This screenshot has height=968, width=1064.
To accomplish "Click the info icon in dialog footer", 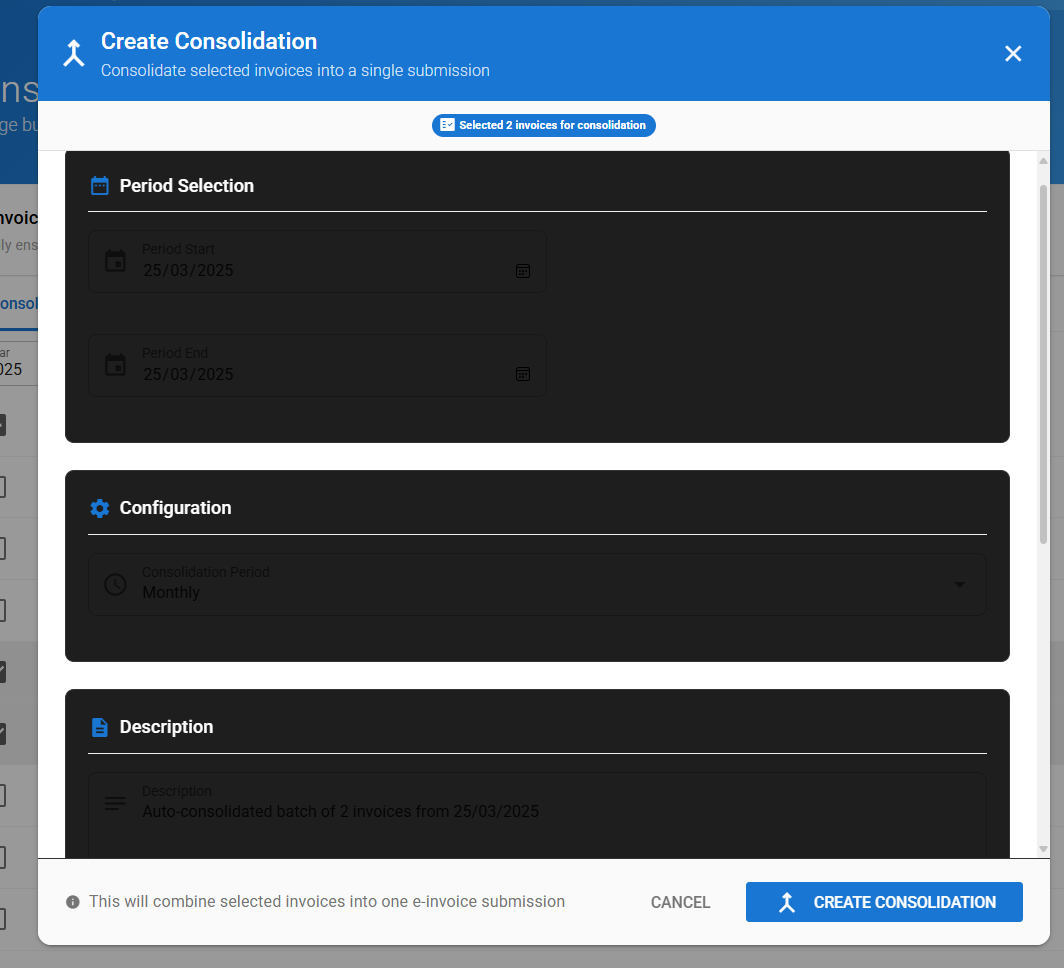I will (x=73, y=902).
